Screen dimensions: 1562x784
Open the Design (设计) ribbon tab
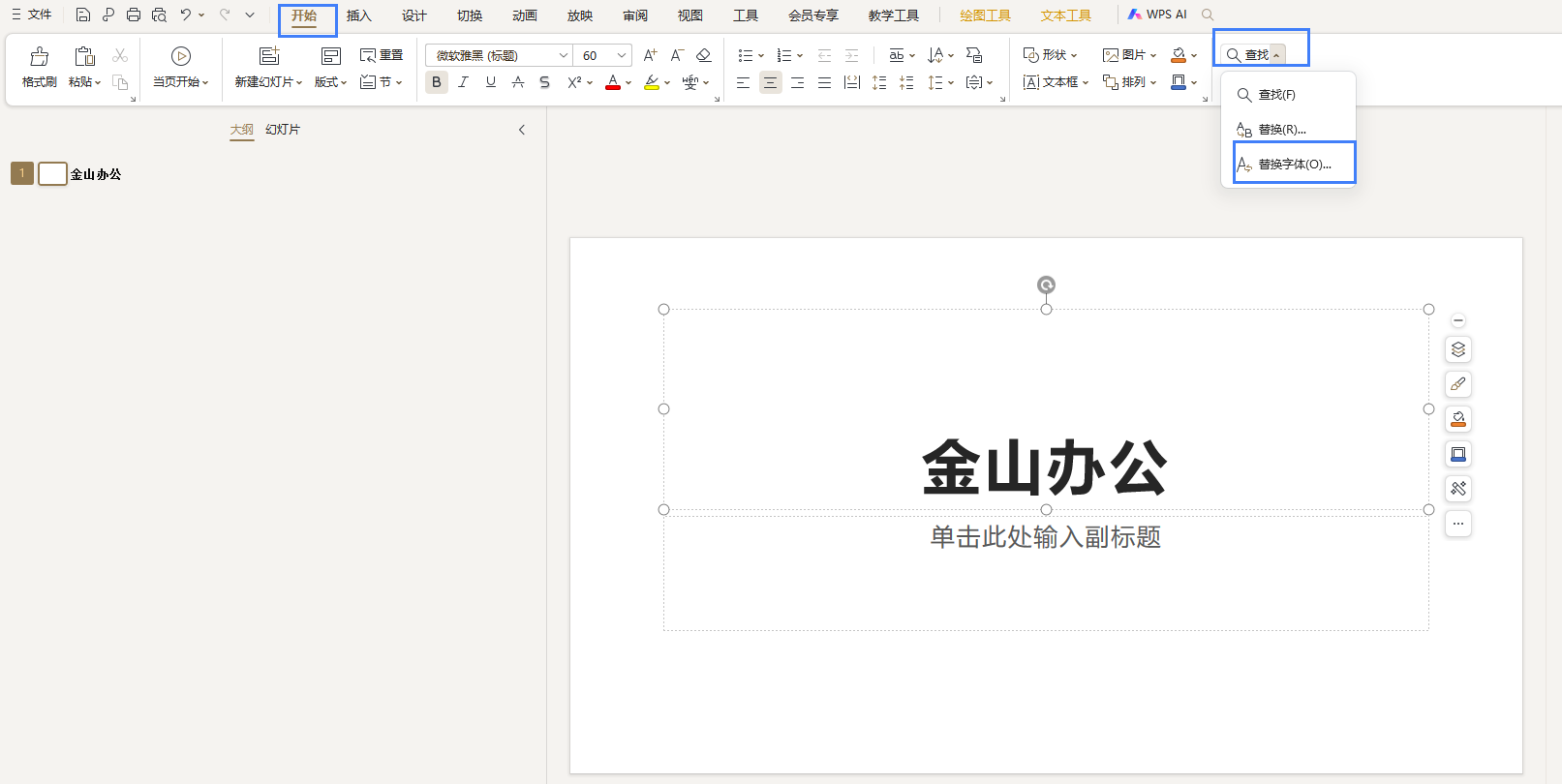click(x=414, y=15)
